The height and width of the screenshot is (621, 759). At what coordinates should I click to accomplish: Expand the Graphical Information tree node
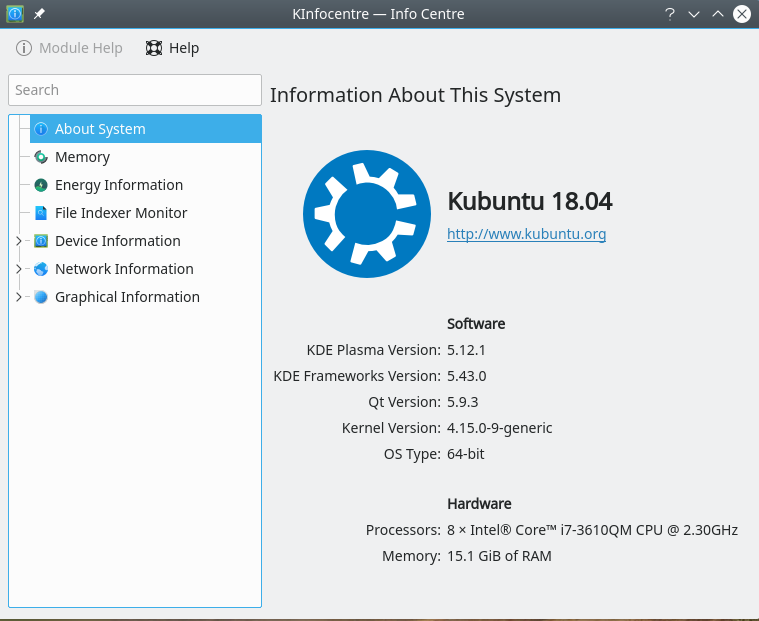[x=18, y=297]
